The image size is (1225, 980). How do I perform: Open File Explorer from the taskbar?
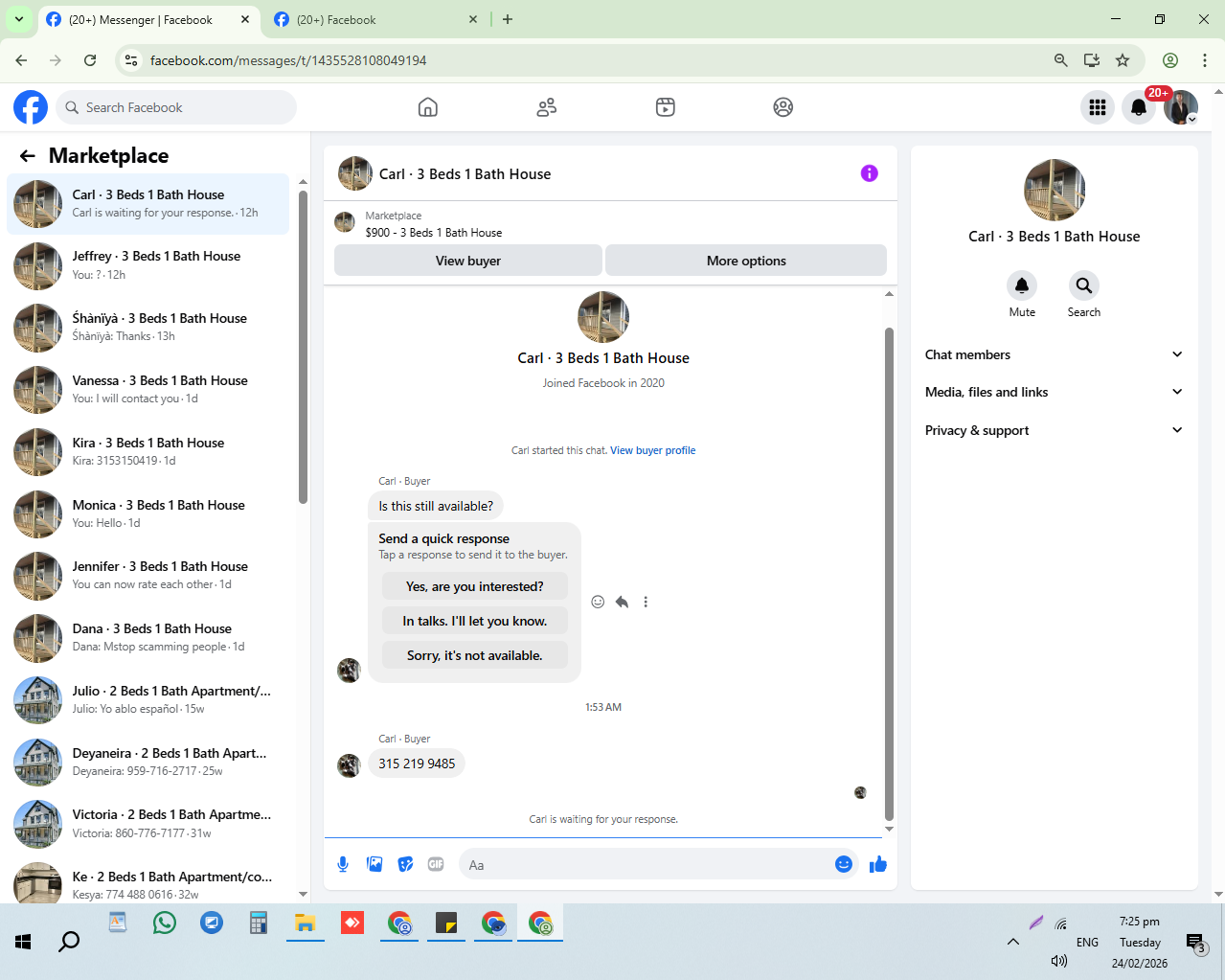pyautogui.click(x=305, y=923)
